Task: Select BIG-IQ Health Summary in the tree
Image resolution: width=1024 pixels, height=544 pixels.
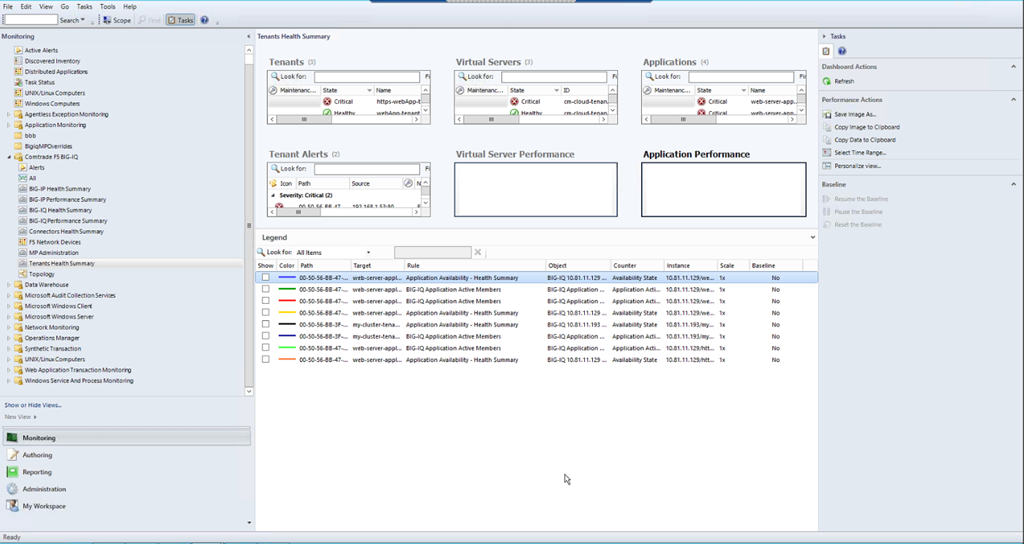Action: [60, 210]
